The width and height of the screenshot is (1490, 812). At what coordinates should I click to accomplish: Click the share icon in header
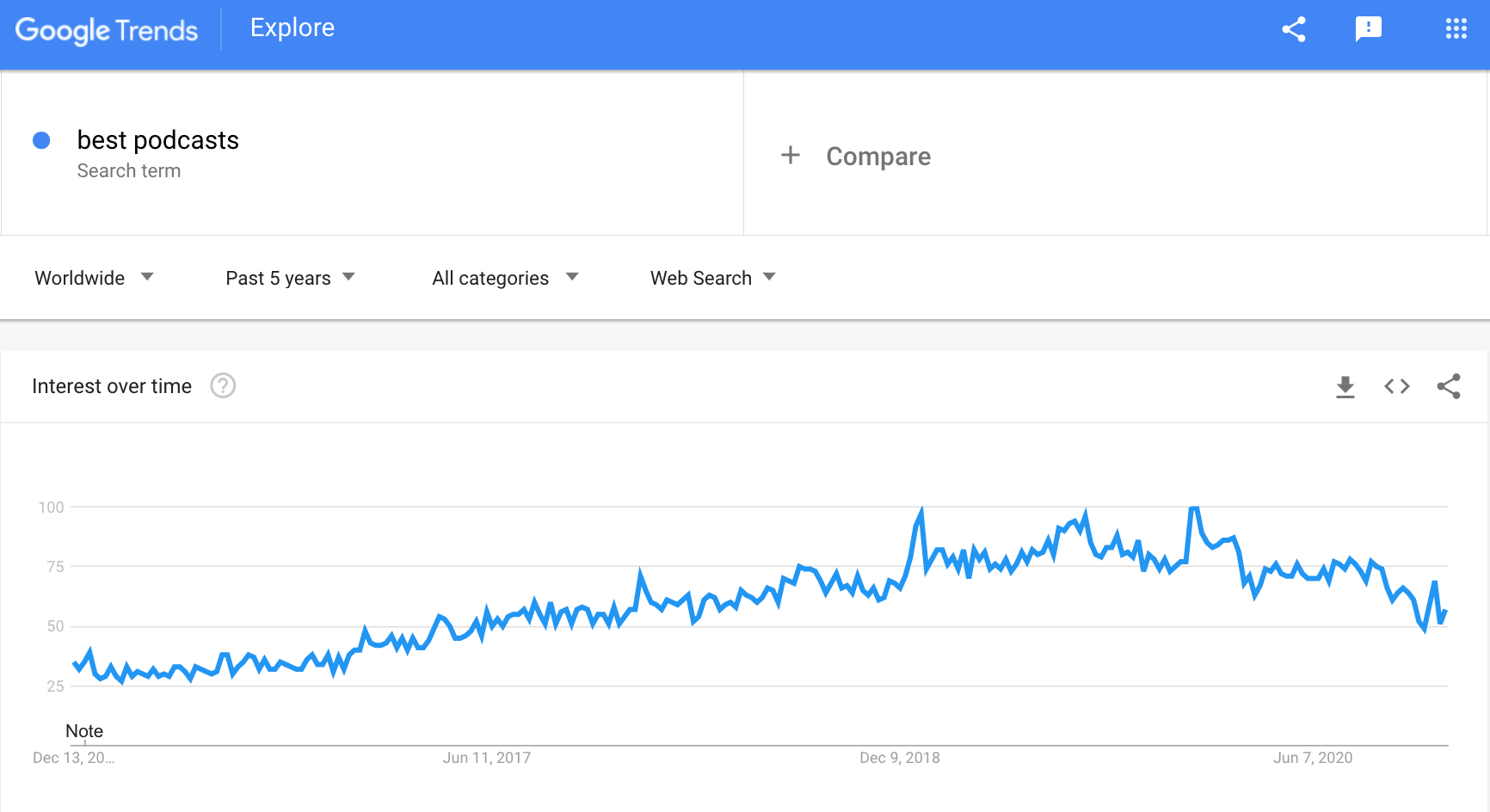(1294, 29)
